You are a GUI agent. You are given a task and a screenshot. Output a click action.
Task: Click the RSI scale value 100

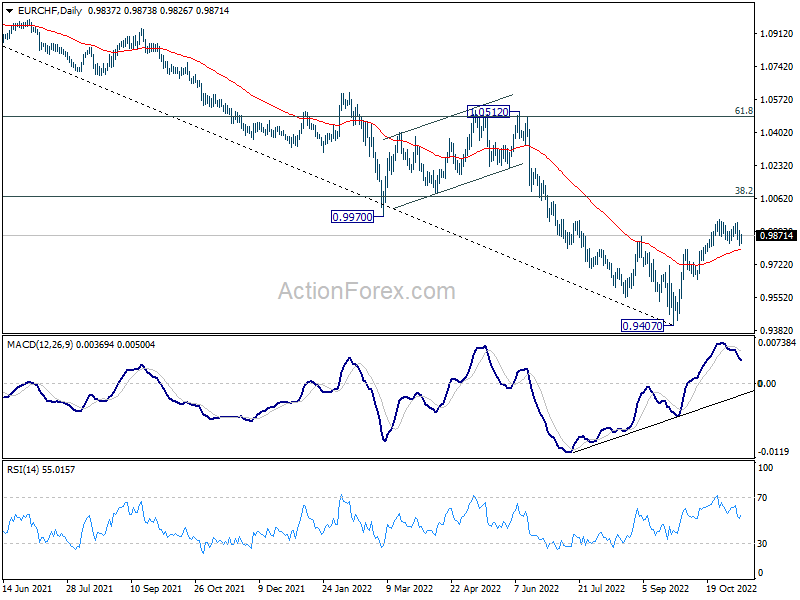[765, 468]
